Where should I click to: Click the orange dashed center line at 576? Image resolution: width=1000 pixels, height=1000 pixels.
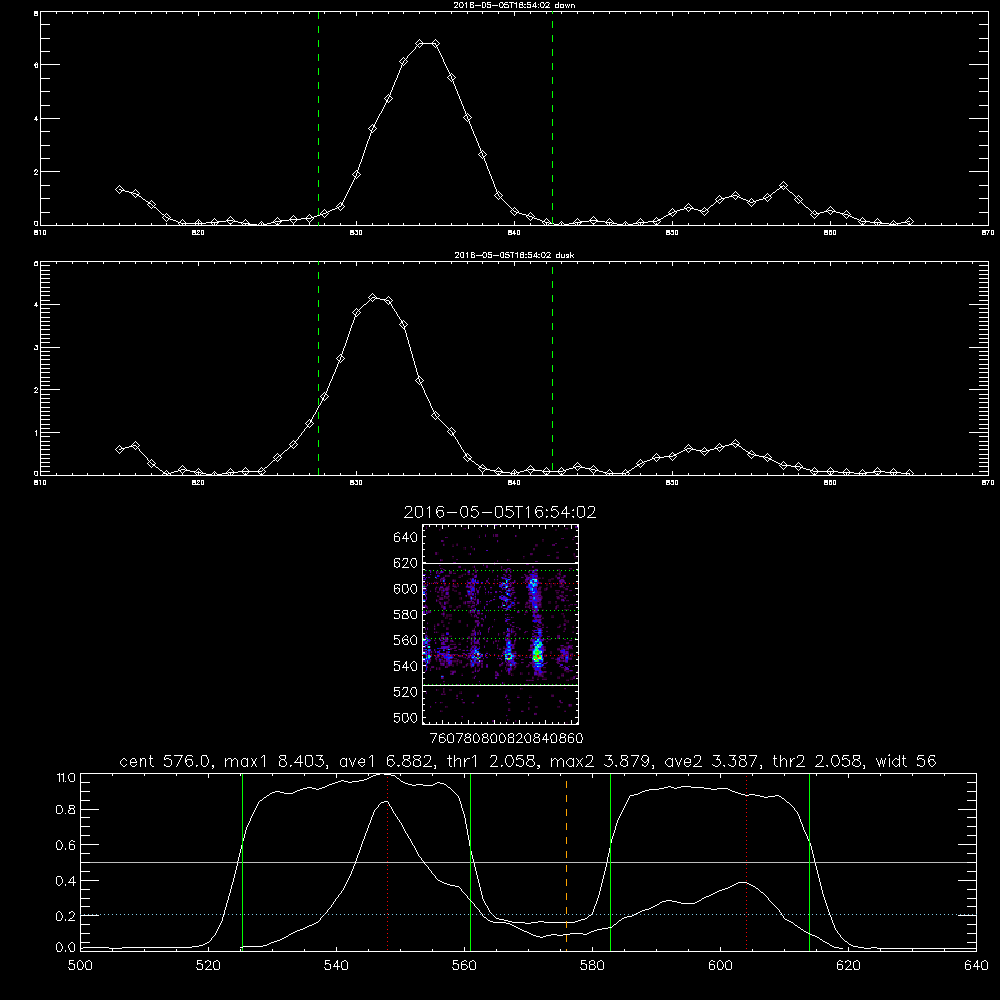[566, 862]
